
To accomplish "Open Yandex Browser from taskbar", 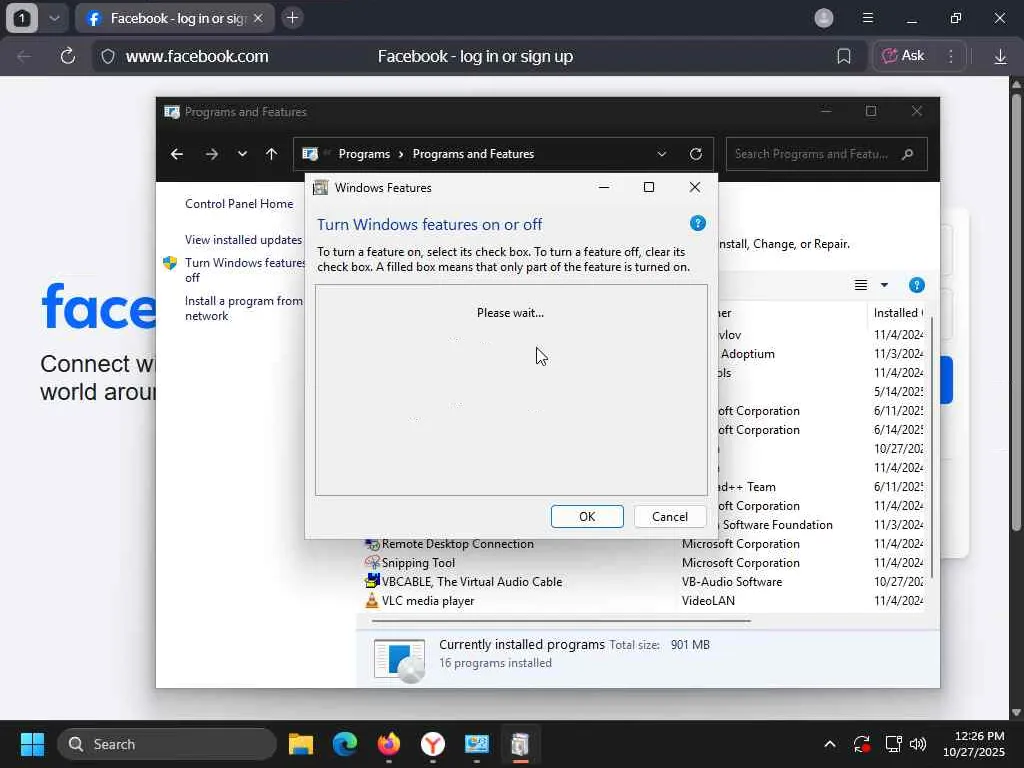I will coord(433,744).
